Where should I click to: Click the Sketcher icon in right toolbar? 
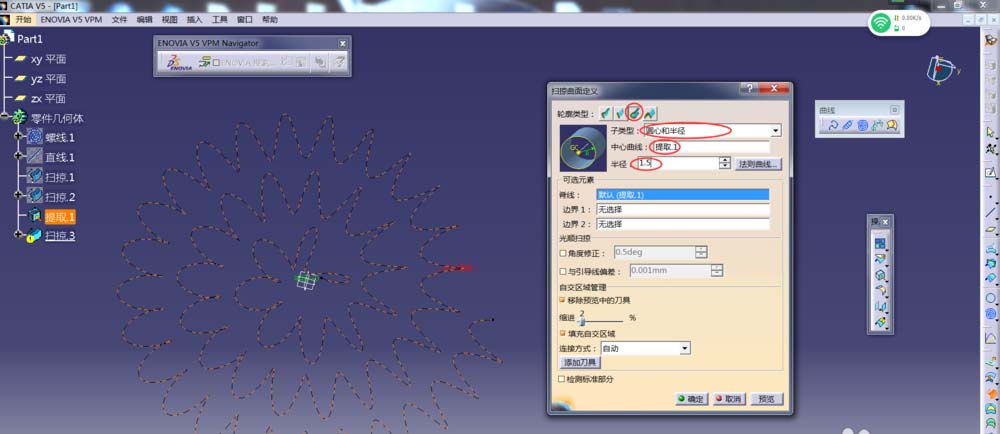point(990,172)
